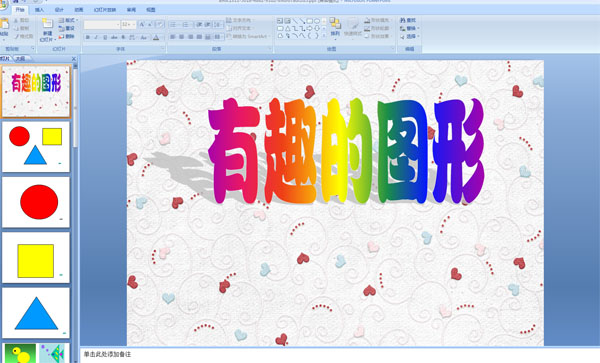This screenshot has width=600, height=363.
Task: Open the Office button menu
Action: (3, 5)
